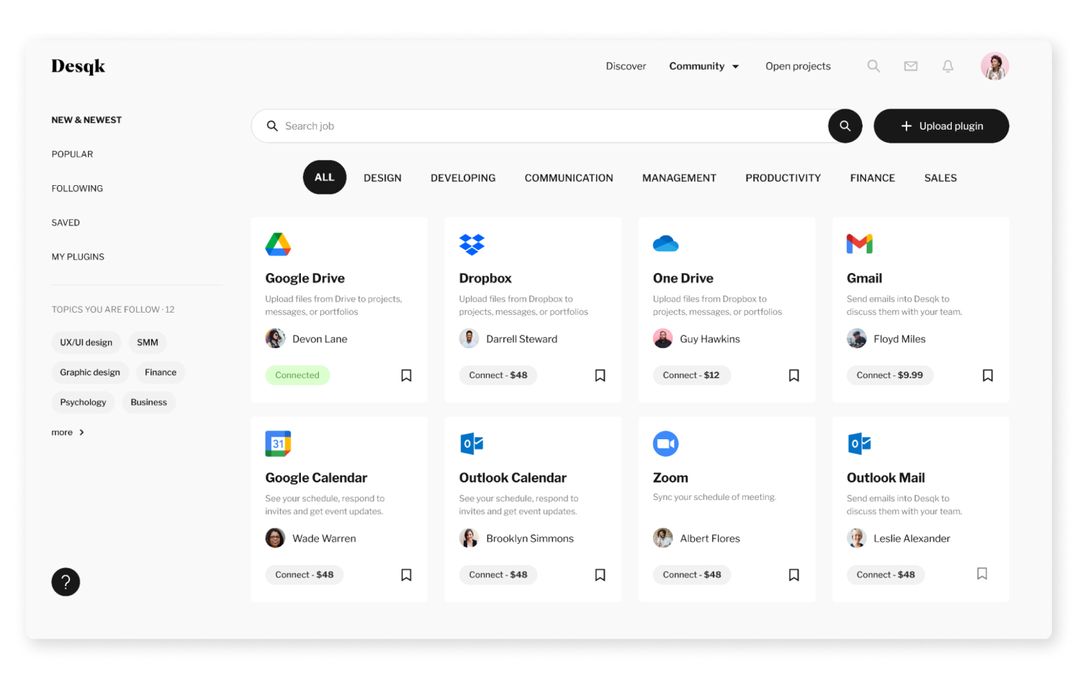Click the Gmail envelope icon
The width and height of the screenshot is (1080, 677).
point(859,243)
